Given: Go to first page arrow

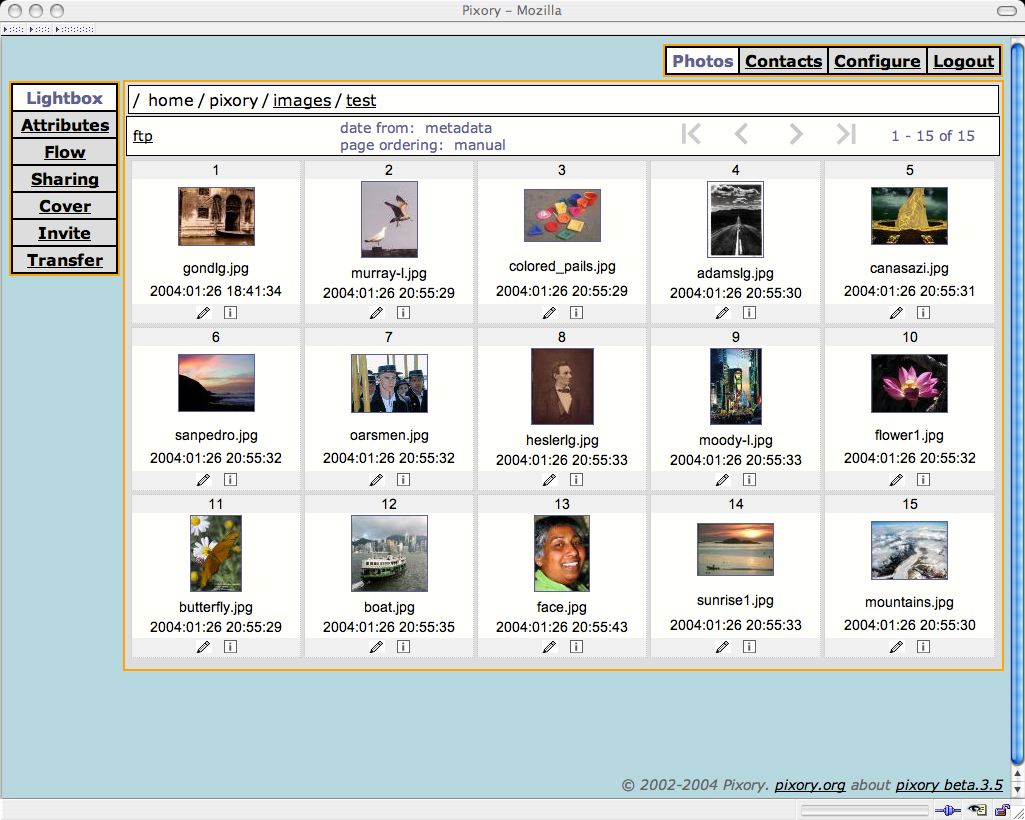Looking at the screenshot, I should point(691,134).
